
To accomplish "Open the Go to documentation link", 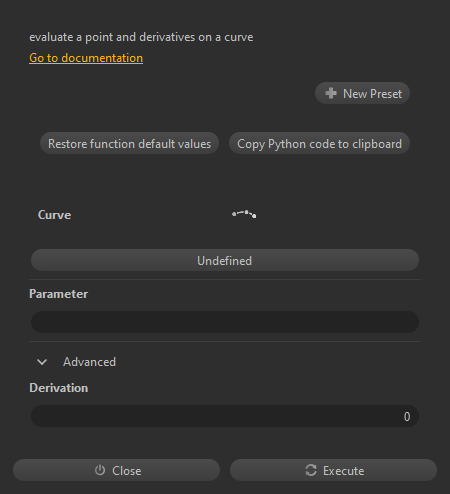I will (86, 58).
